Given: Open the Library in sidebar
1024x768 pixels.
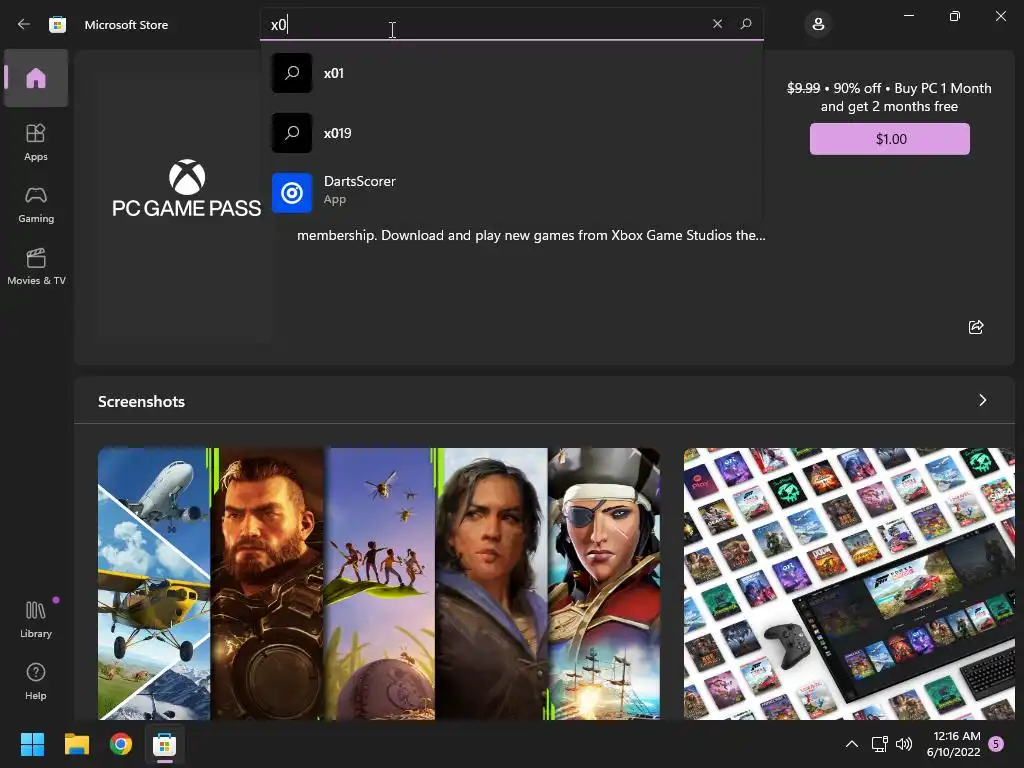Looking at the screenshot, I should pyautogui.click(x=36, y=619).
